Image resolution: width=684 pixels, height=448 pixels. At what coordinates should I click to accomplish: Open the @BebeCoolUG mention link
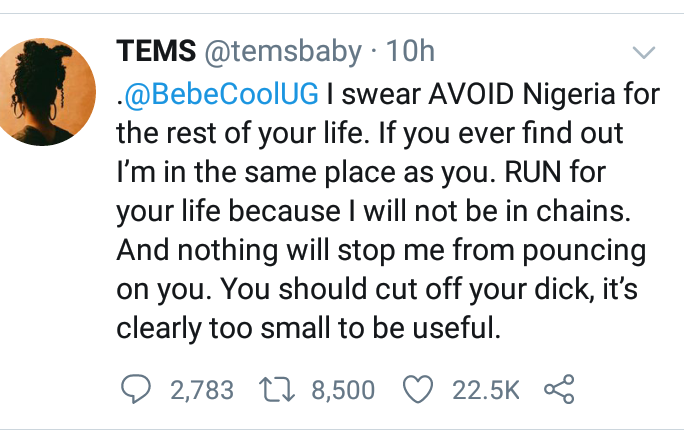click(222, 94)
